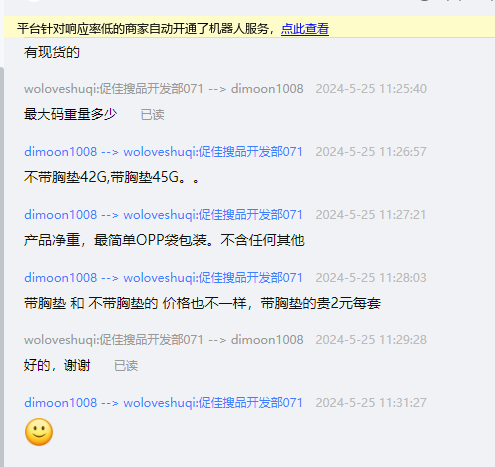Click the smiley face emoji message

pyautogui.click(x=39, y=432)
